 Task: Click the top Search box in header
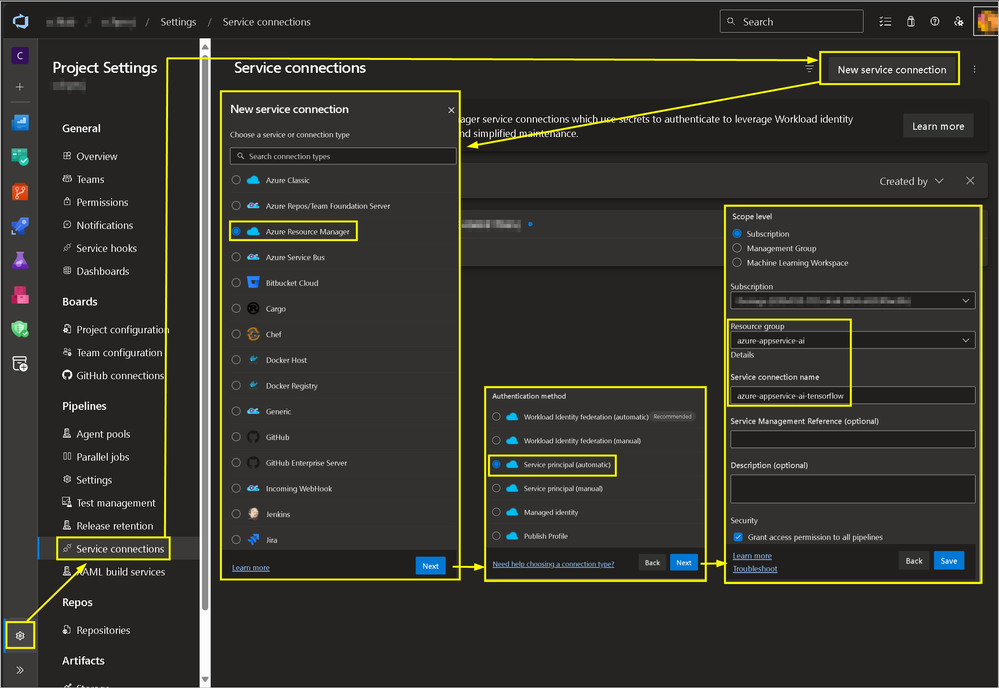(x=791, y=22)
